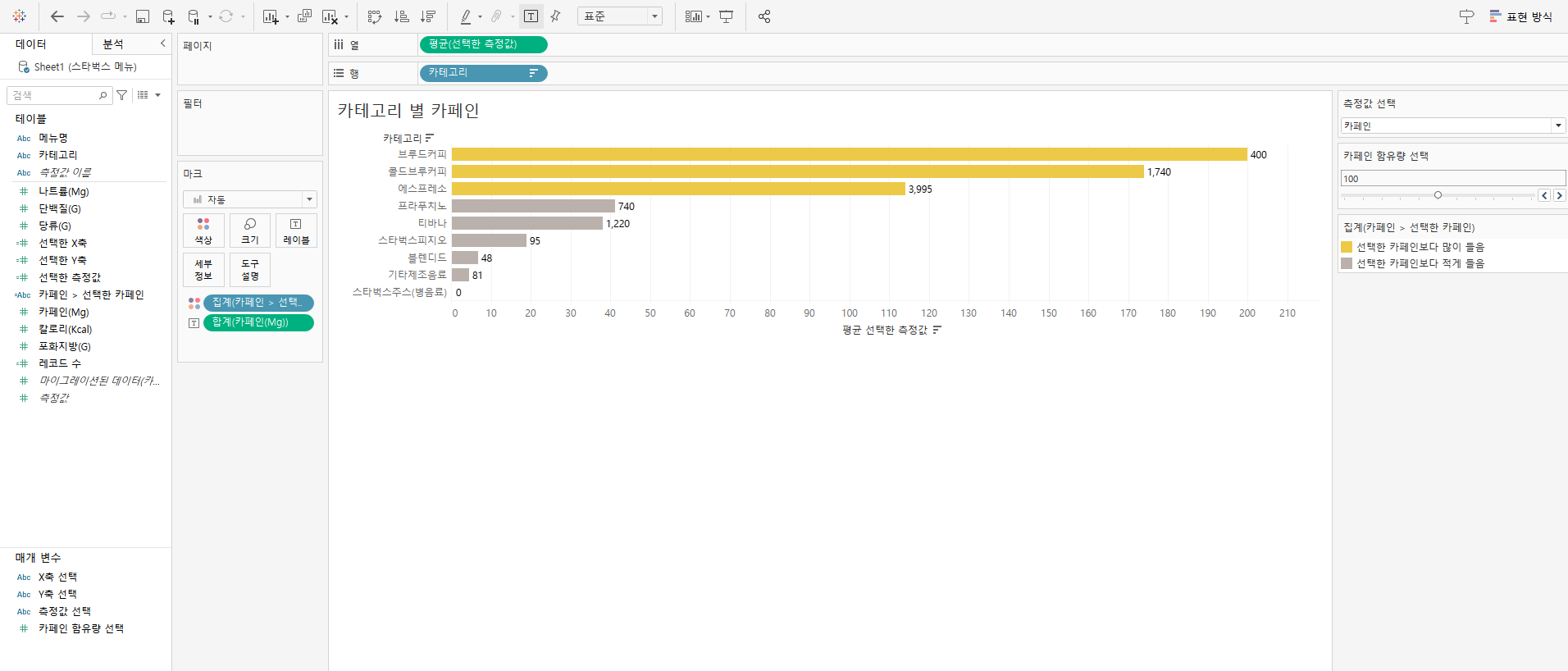The image size is (1568, 671).
Task: Increase 카페인 함유량 with right arrow
Action: (1559, 195)
